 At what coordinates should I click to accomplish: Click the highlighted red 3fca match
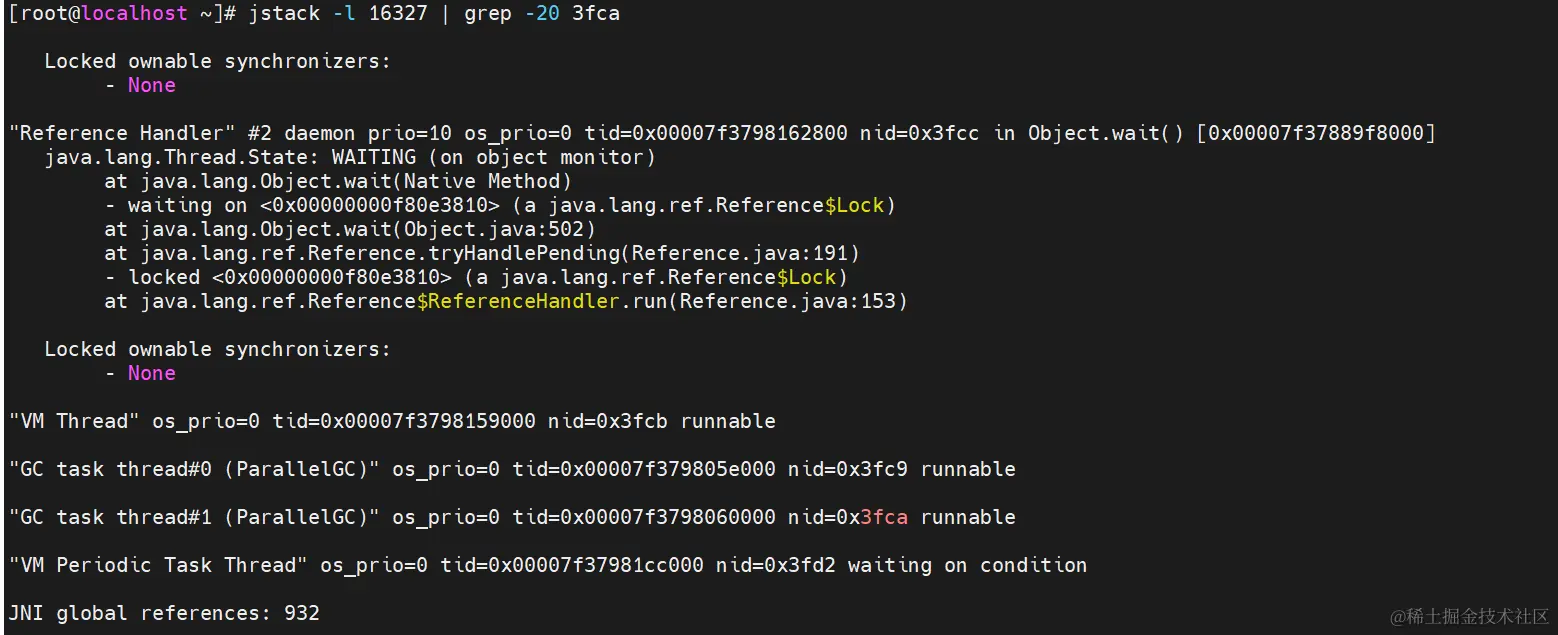(x=884, y=517)
